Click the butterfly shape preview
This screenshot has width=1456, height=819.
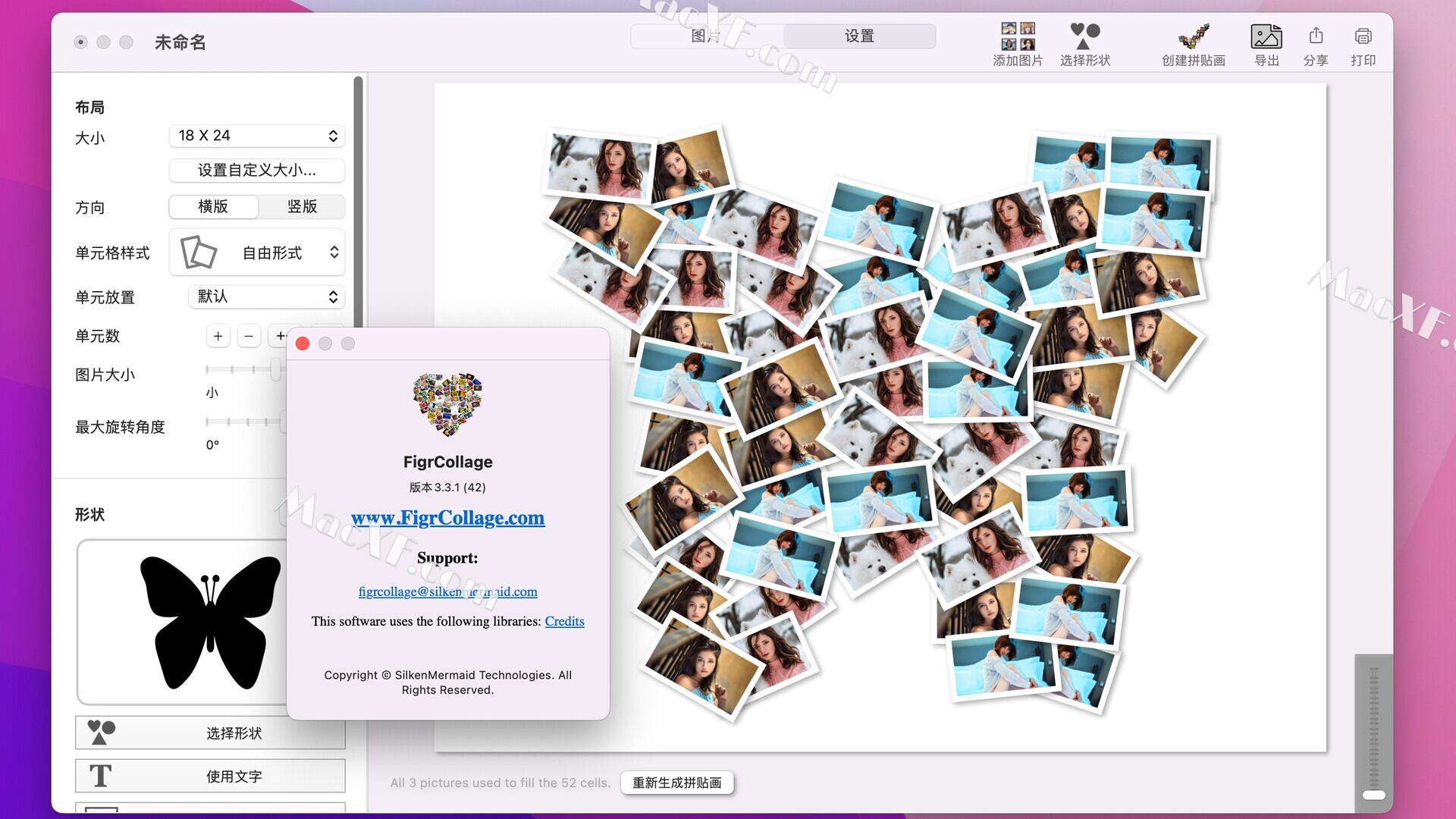point(210,622)
